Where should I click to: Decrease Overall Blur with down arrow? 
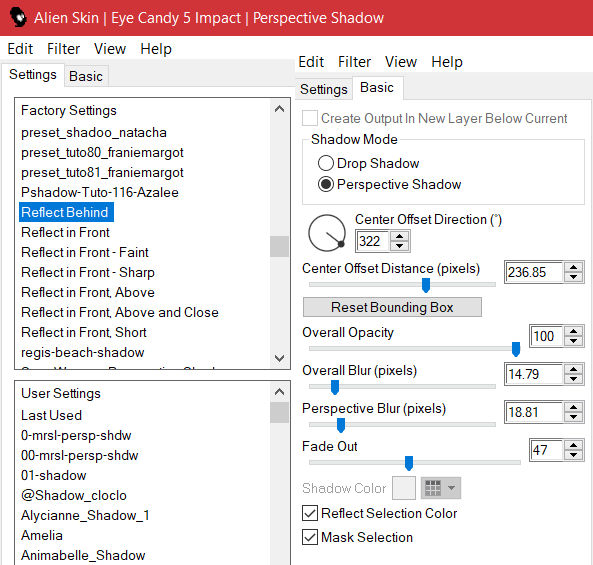[x=573, y=379]
